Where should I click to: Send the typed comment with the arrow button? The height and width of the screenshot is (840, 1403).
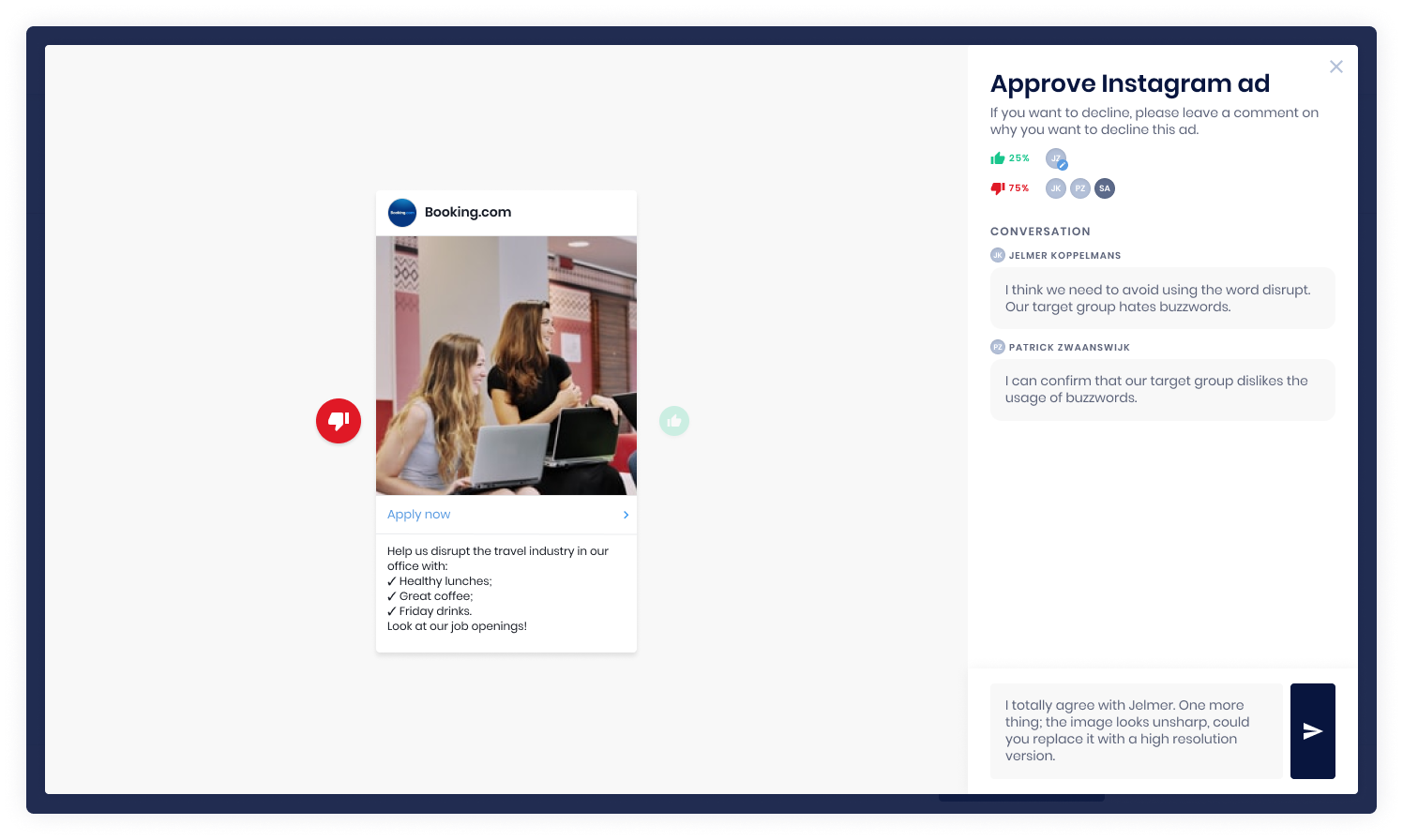click(x=1313, y=731)
